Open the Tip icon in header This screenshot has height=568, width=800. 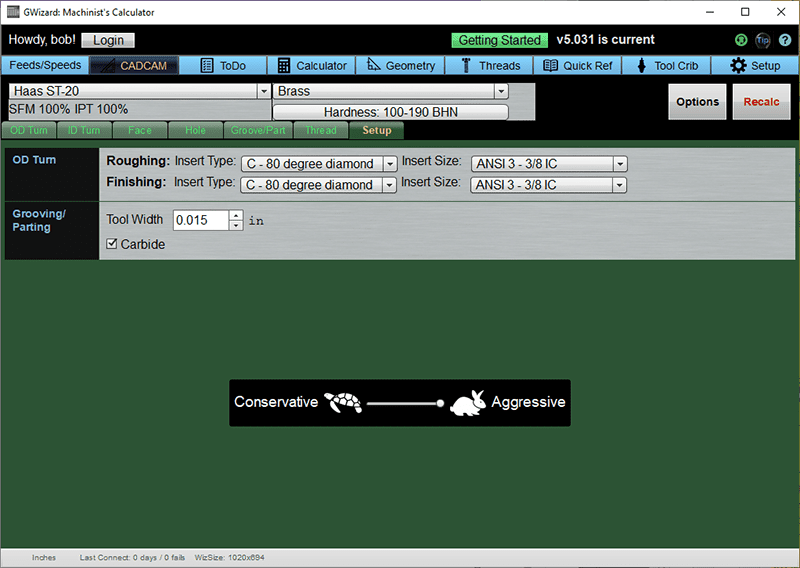[x=763, y=40]
